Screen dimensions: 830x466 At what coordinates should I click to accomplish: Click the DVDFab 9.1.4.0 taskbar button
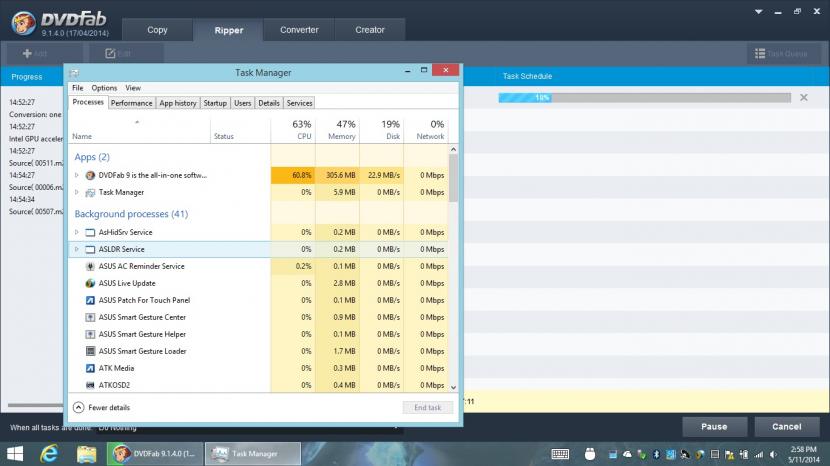(155, 454)
